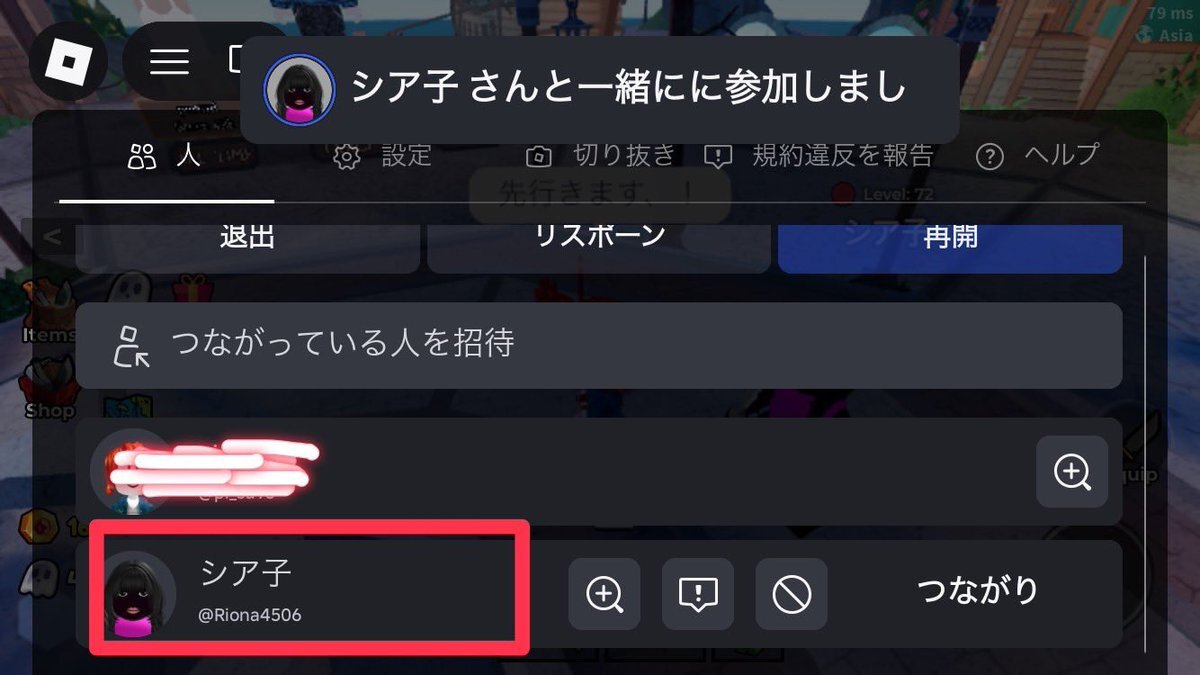
Task: Tap the シア子 join notification banner
Action: click(600, 90)
